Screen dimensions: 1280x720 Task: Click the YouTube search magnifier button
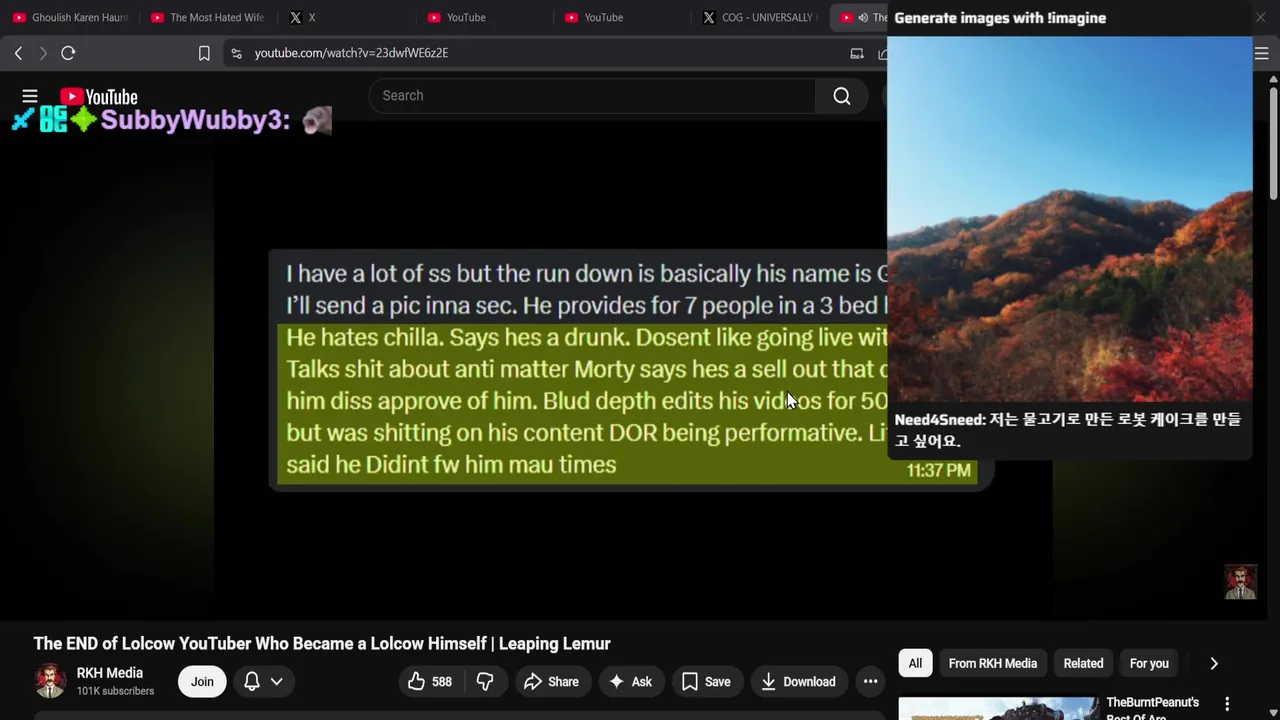(842, 96)
